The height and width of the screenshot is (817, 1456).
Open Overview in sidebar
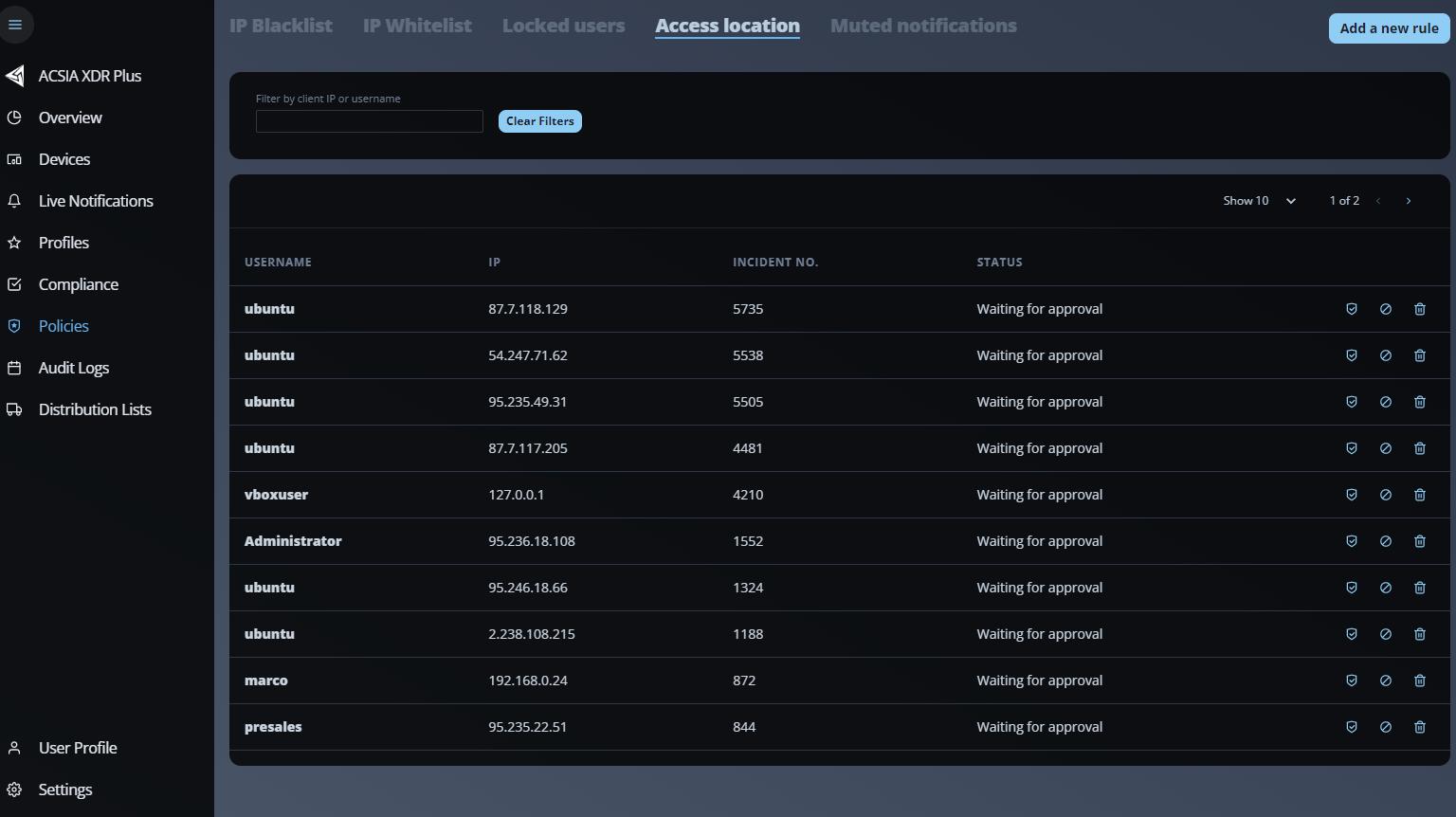tap(70, 118)
